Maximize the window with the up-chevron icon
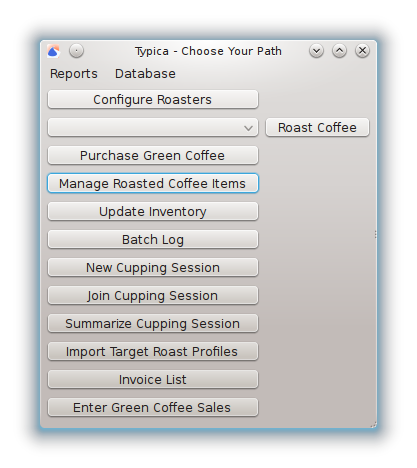 point(339,51)
